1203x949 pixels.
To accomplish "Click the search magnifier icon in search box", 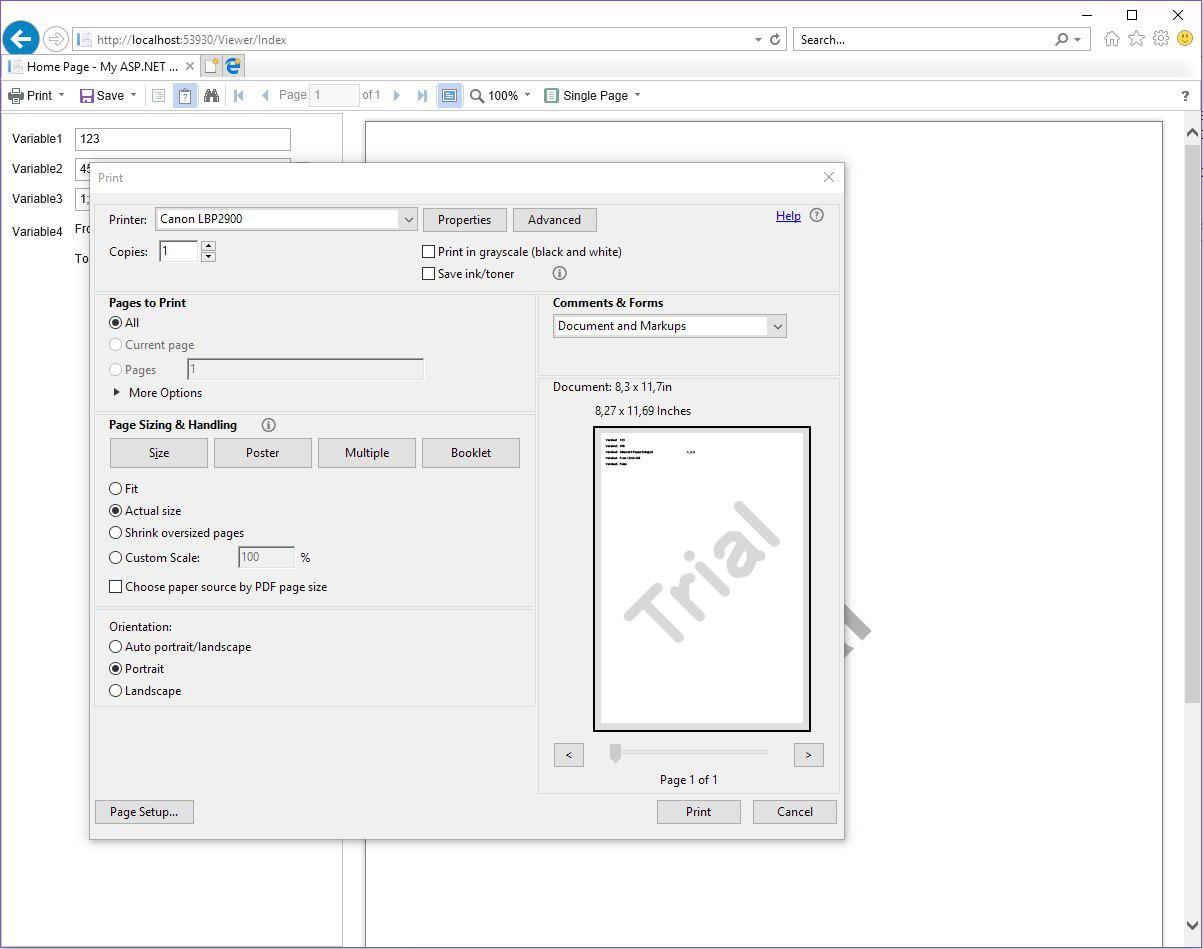I will (1062, 40).
